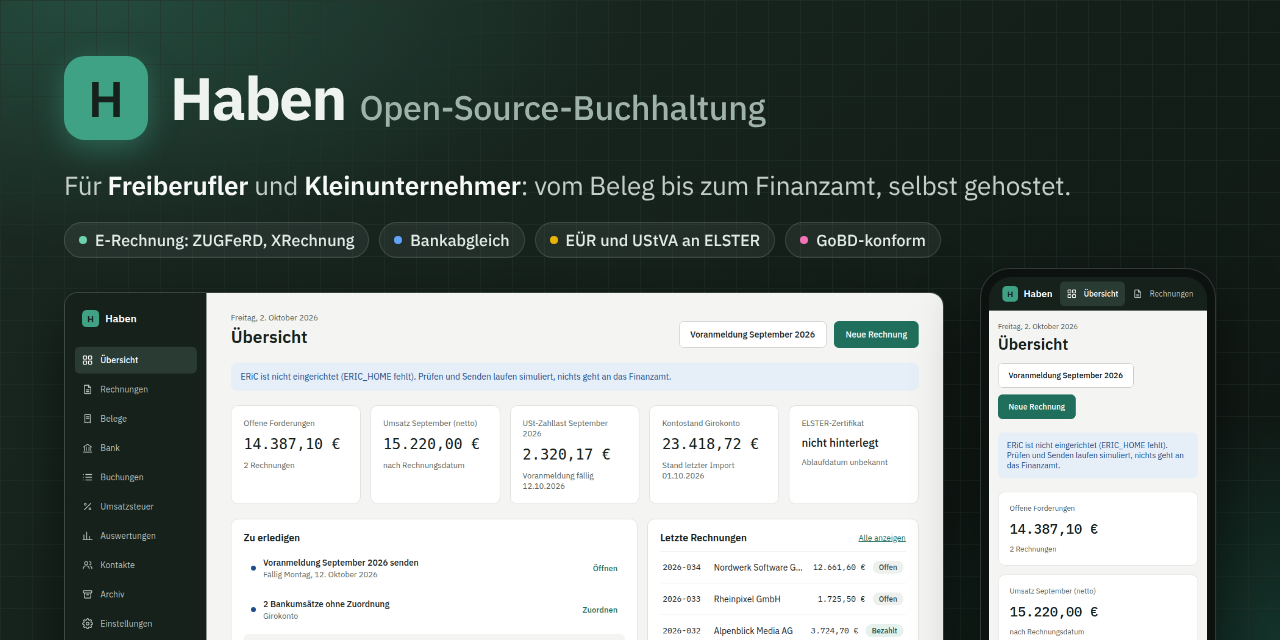The width and height of the screenshot is (1280, 640).
Task: Click the Bezahlt badge on invoice 2026-032
Action: pyautogui.click(x=885, y=631)
